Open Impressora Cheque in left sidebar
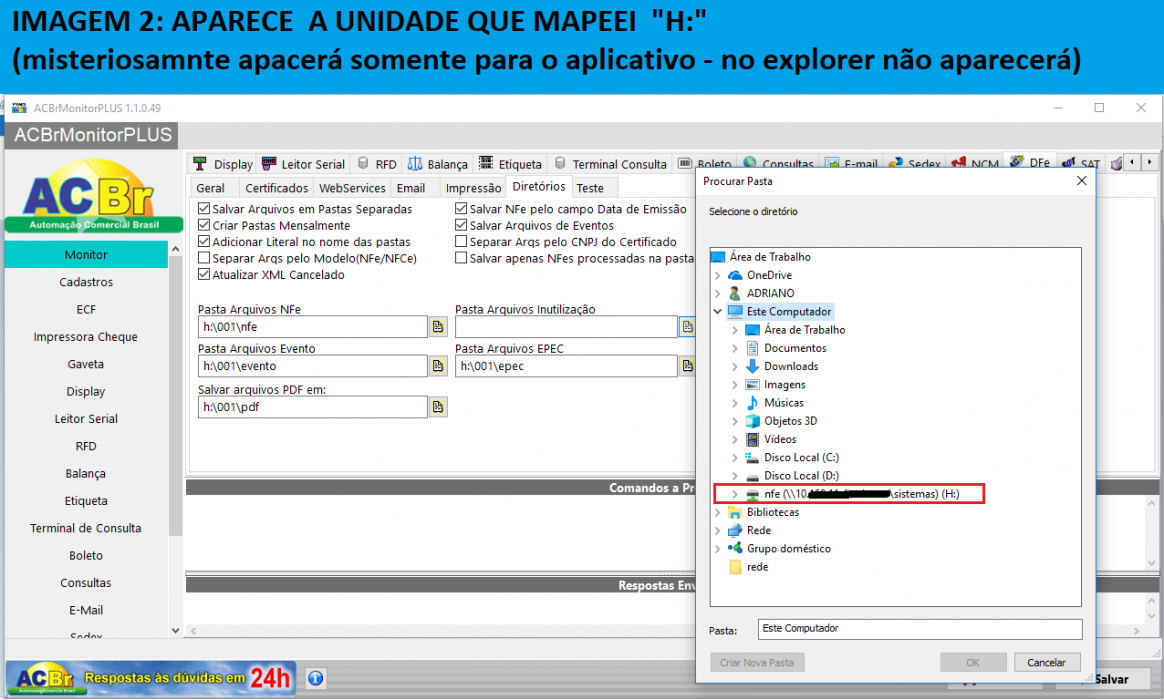 pyautogui.click(x=86, y=337)
